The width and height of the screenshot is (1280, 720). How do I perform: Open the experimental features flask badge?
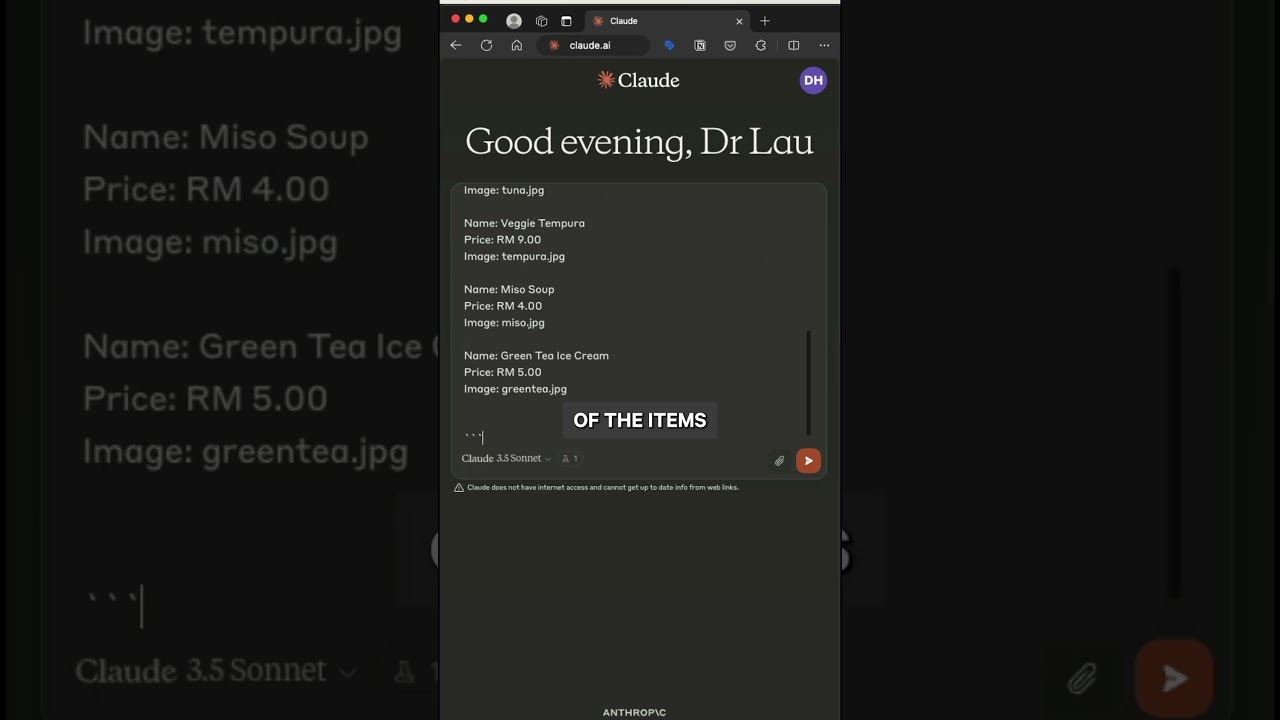coord(569,458)
